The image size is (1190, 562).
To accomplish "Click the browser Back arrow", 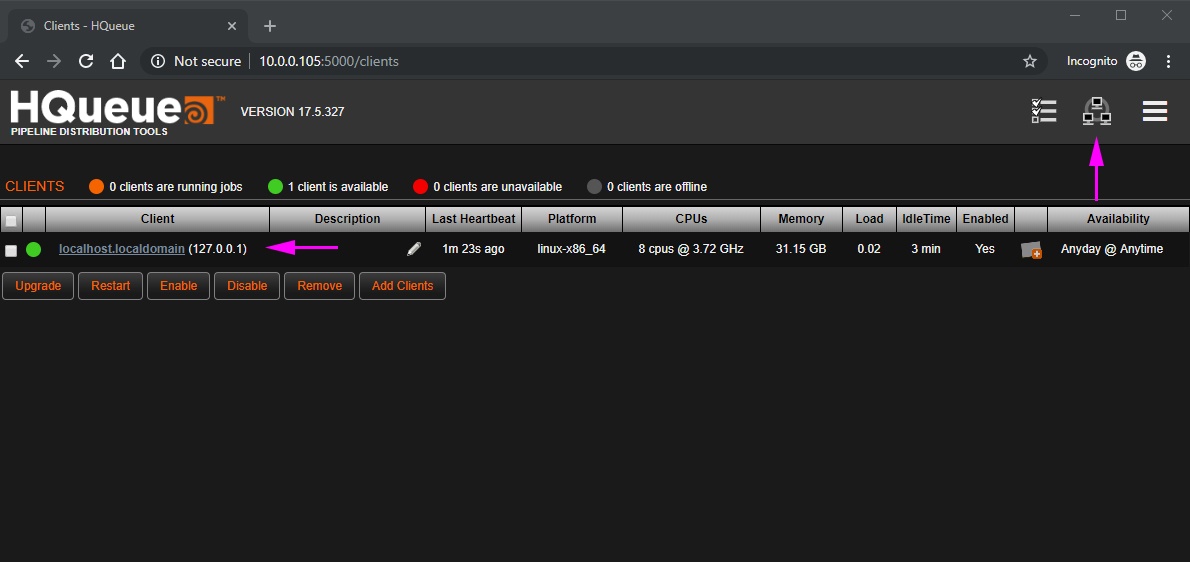I will (22, 61).
